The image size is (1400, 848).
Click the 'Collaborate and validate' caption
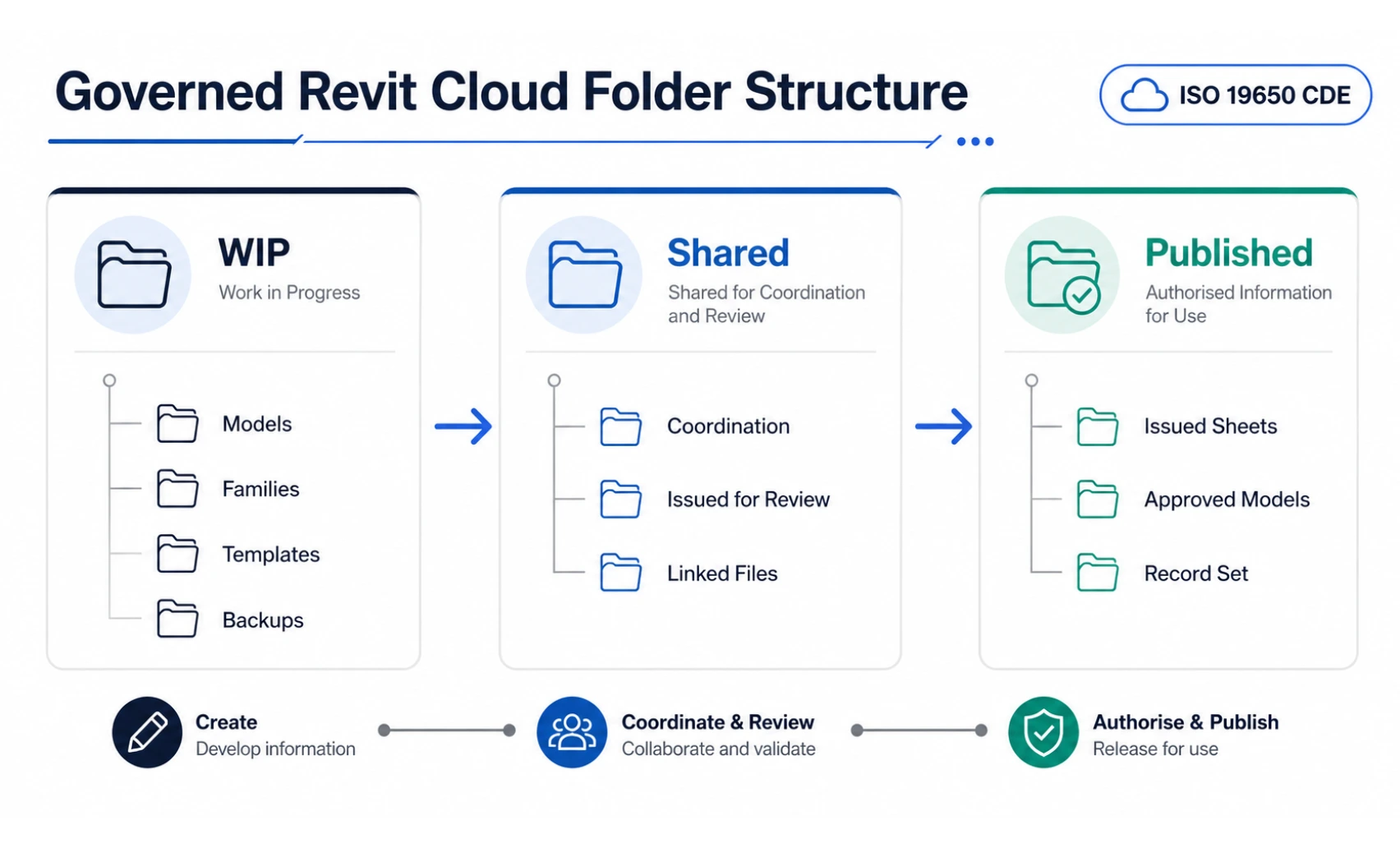click(x=719, y=749)
